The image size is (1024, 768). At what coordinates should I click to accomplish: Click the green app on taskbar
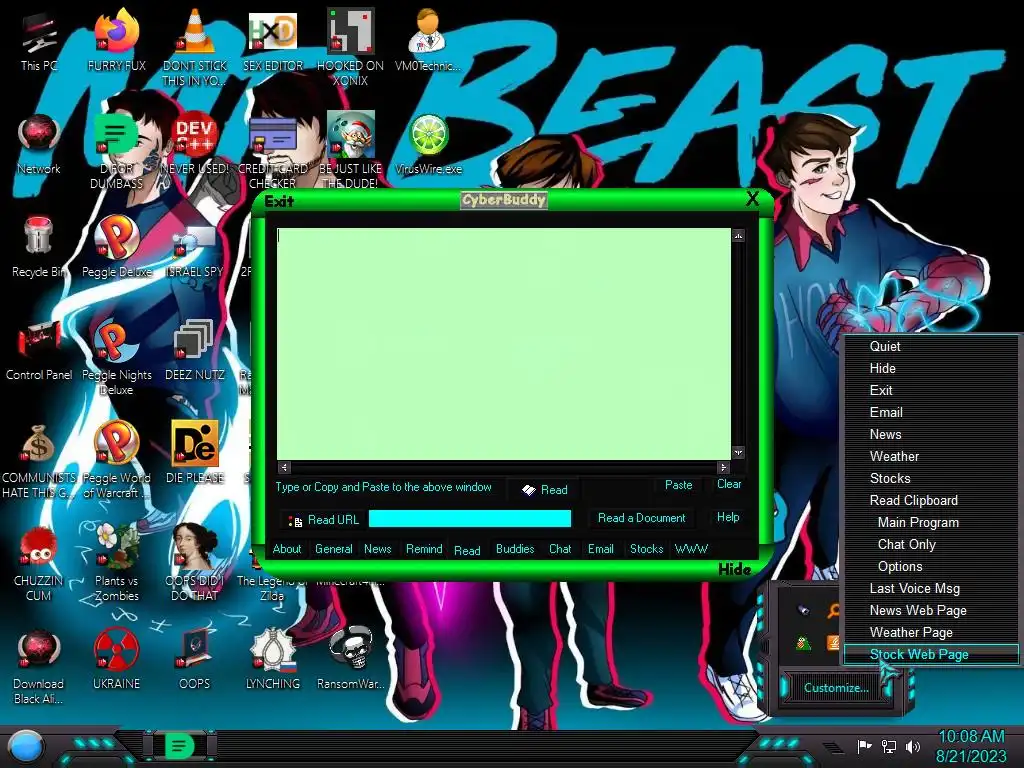180,746
